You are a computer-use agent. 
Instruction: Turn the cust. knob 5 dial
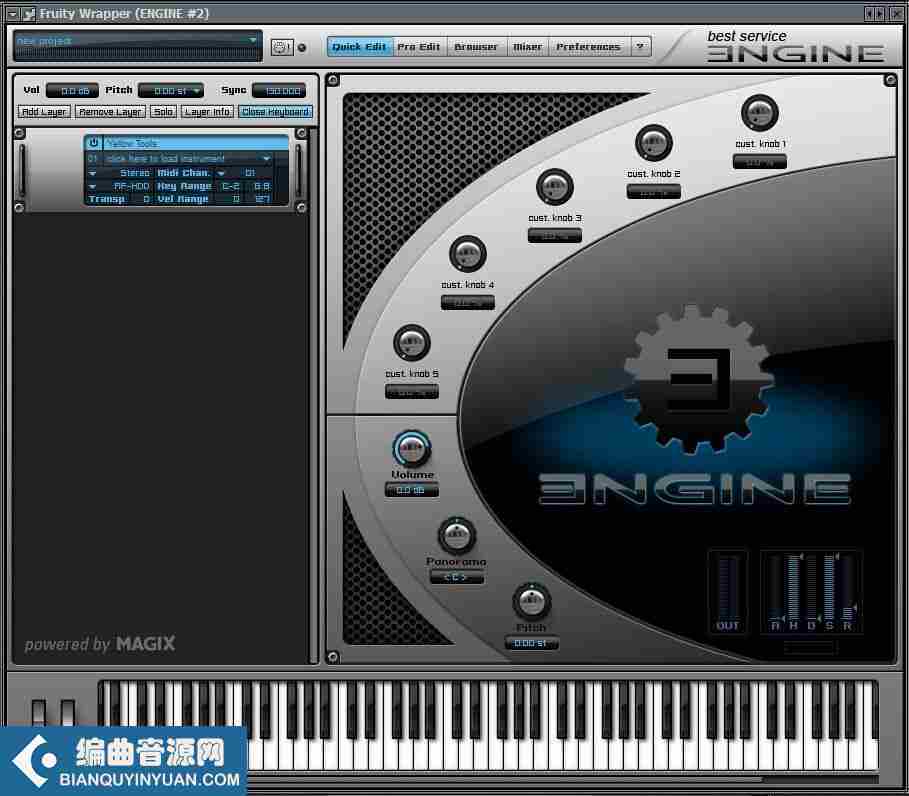[412, 343]
